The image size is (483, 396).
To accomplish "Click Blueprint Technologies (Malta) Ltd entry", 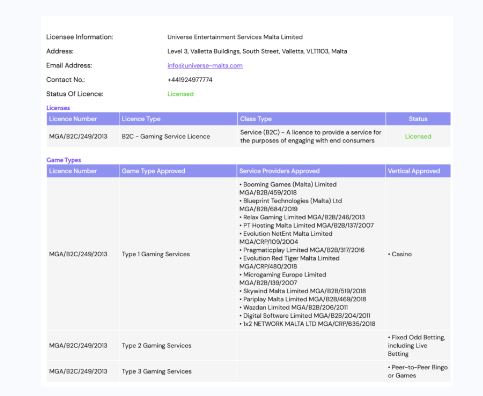I will click(291, 205).
